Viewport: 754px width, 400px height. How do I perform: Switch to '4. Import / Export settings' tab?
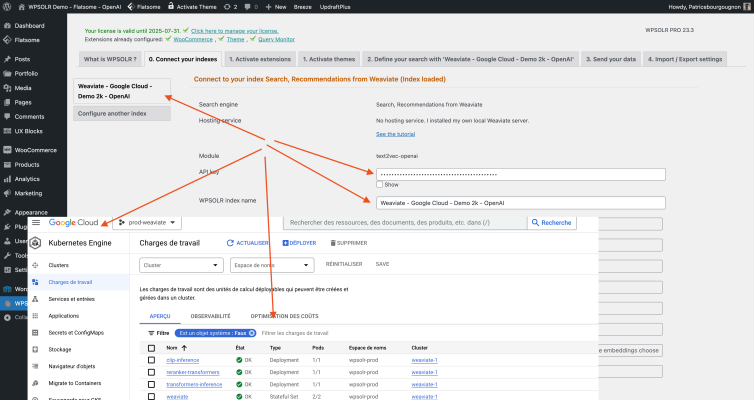coord(685,59)
